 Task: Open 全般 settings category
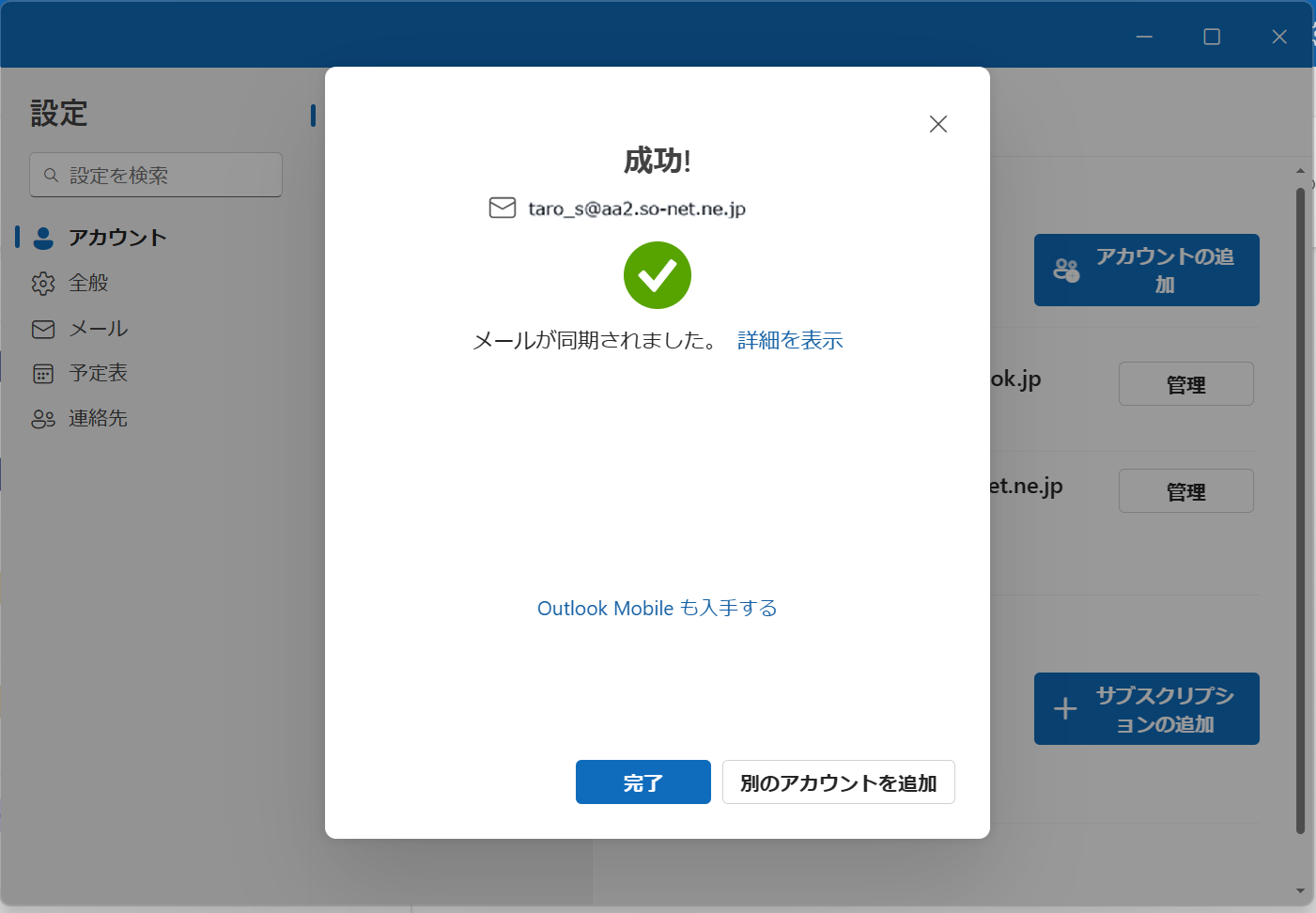pyautogui.click(x=88, y=283)
